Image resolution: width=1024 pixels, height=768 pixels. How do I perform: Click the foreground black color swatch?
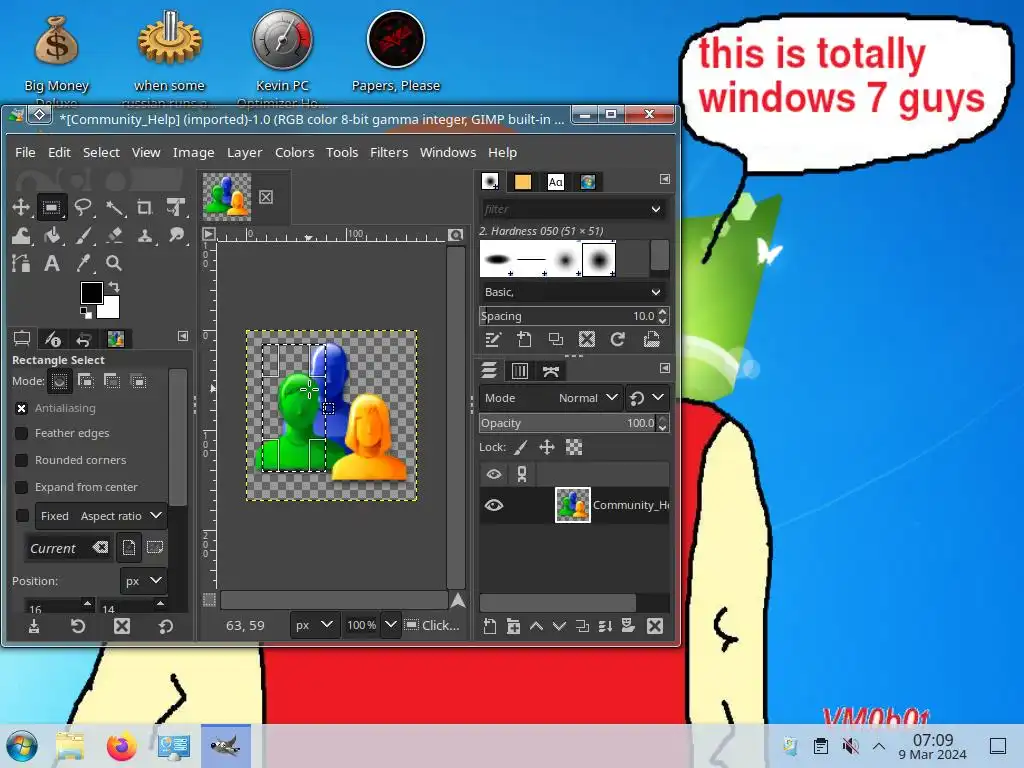[90, 292]
